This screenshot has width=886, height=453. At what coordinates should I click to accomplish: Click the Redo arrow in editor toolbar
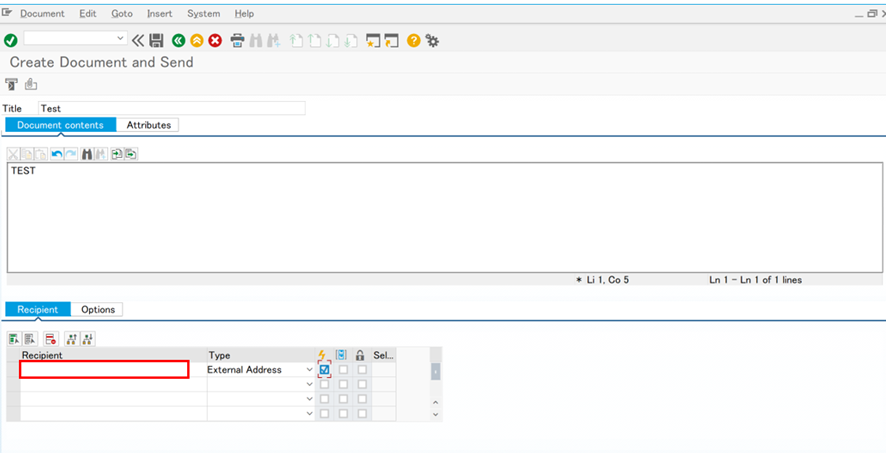point(71,154)
